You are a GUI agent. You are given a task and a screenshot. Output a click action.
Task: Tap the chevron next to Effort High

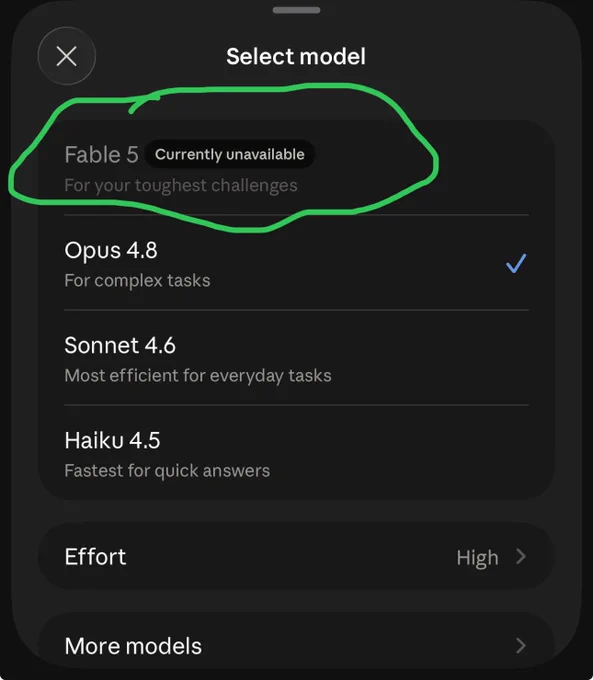pos(521,556)
